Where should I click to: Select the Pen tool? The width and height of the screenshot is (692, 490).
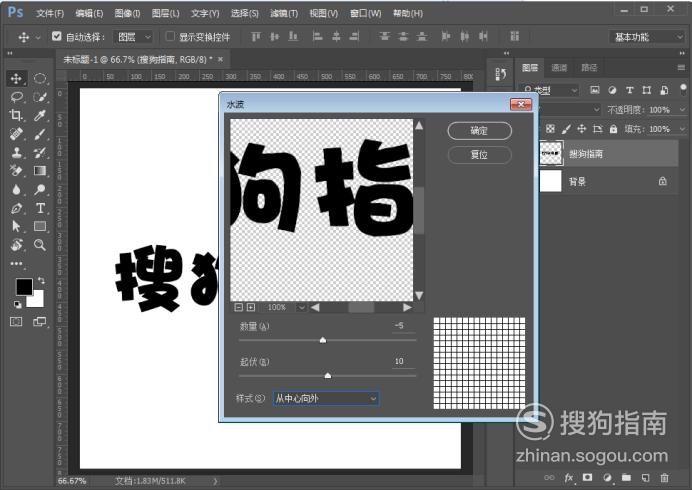pos(16,208)
